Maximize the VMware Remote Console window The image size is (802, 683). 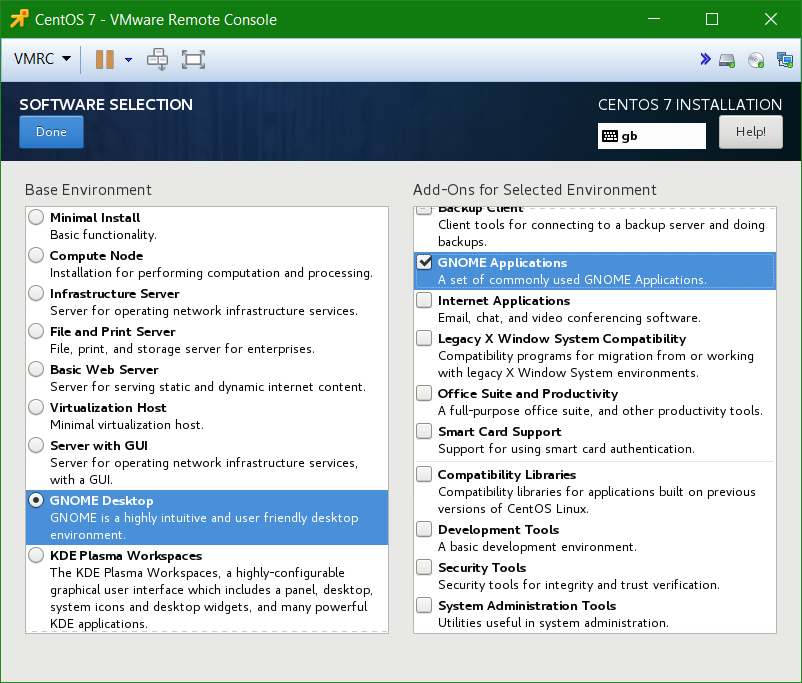click(x=712, y=19)
